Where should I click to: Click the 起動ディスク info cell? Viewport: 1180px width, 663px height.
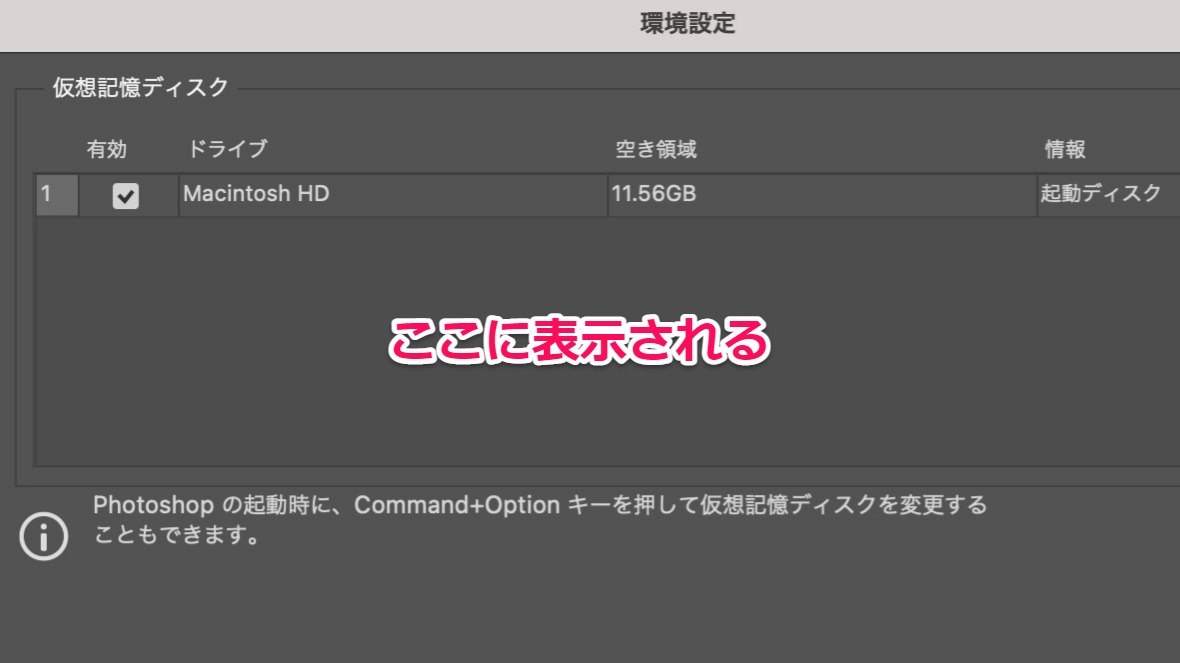coord(1109,195)
